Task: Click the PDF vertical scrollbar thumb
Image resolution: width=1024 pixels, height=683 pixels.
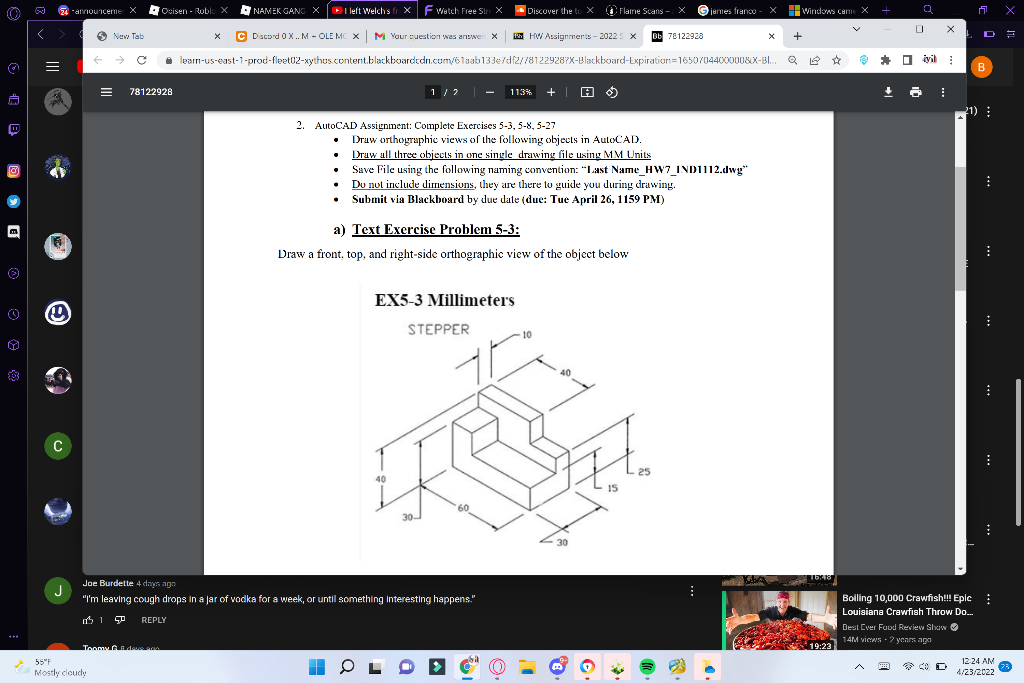Action: [x=961, y=229]
